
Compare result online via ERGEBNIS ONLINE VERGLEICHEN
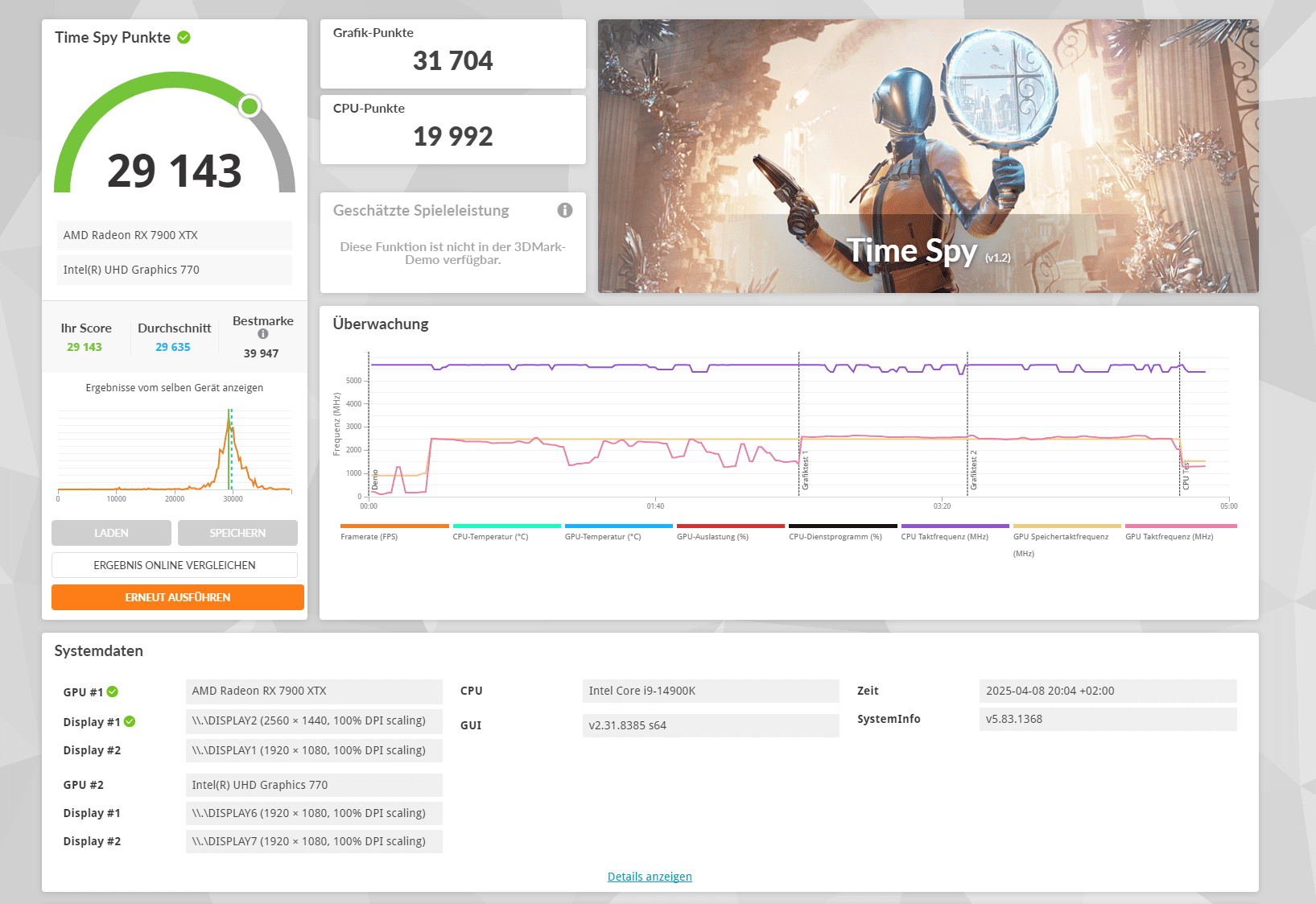(175, 565)
